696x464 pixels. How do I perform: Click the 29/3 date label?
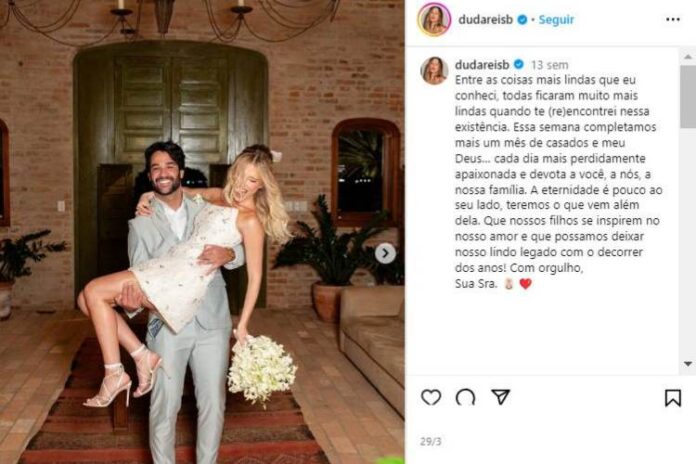[x=431, y=441]
